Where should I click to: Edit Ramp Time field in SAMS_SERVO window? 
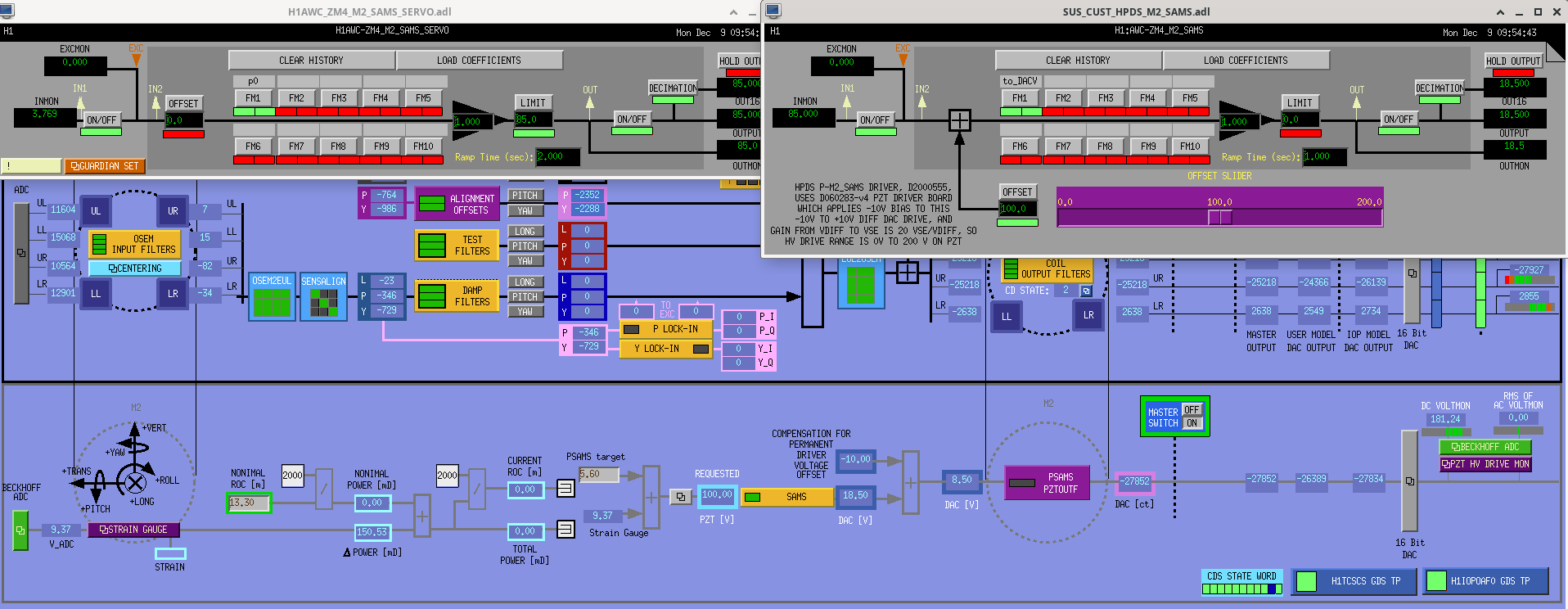(558, 156)
